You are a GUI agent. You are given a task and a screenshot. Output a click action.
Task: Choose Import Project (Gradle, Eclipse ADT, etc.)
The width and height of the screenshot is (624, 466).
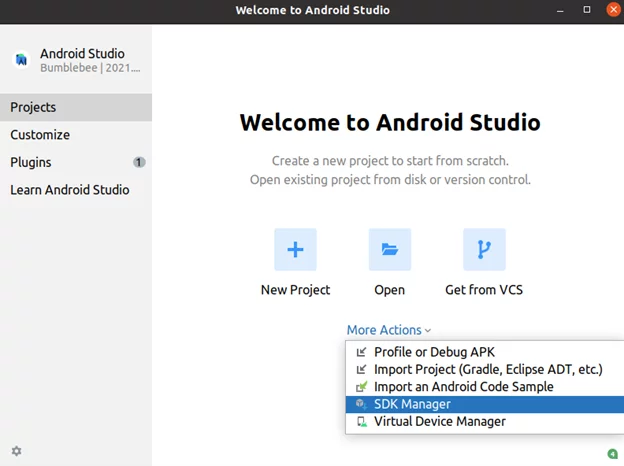tap(485, 369)
